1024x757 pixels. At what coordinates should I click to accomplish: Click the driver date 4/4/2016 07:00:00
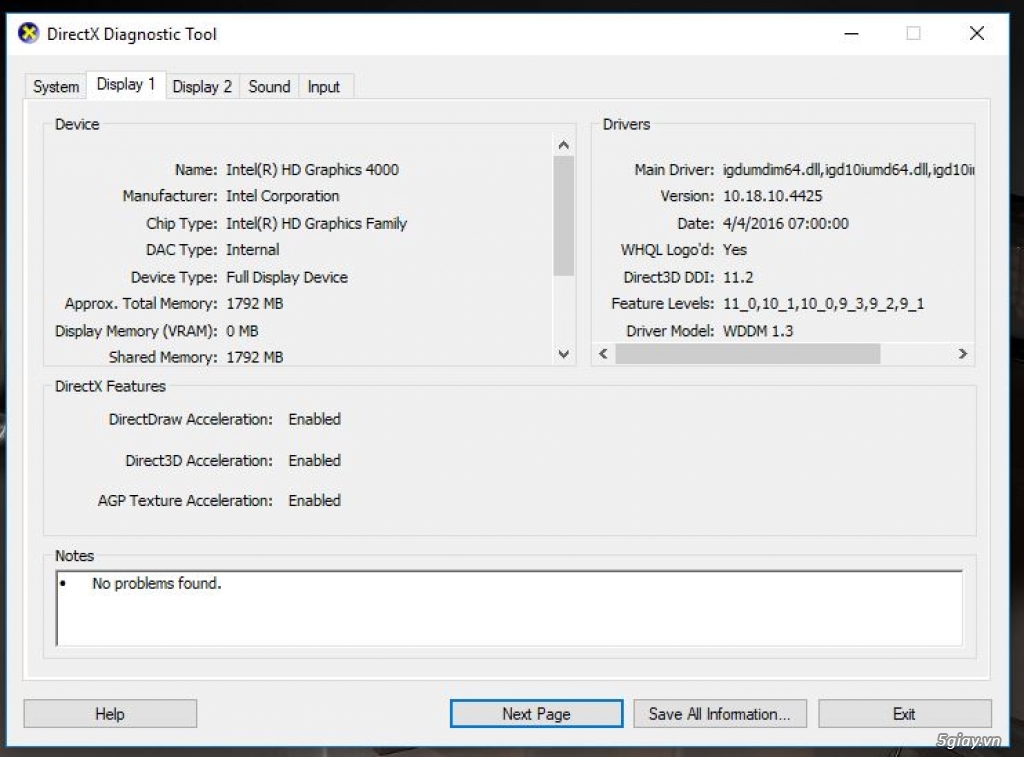tap(786, 223)
